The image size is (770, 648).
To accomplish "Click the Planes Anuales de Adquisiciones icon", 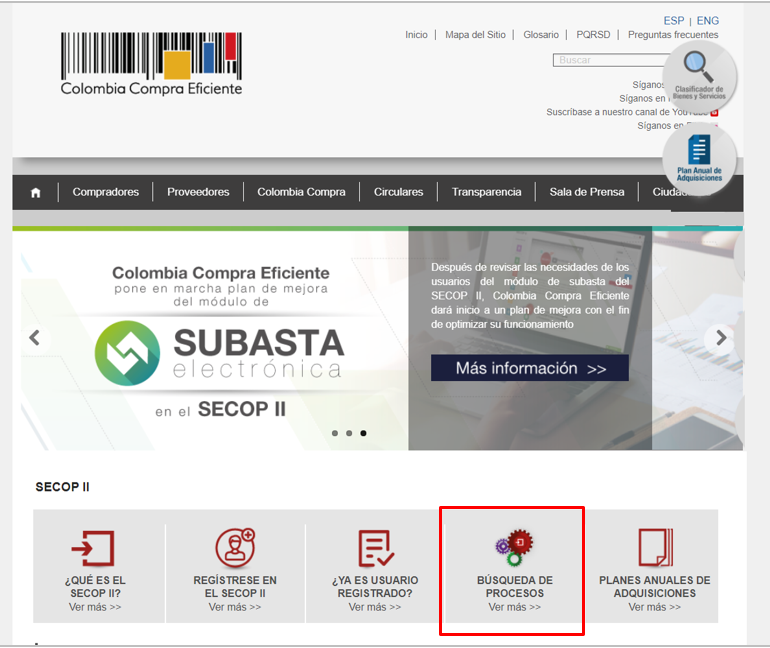I will coord(655,548).
